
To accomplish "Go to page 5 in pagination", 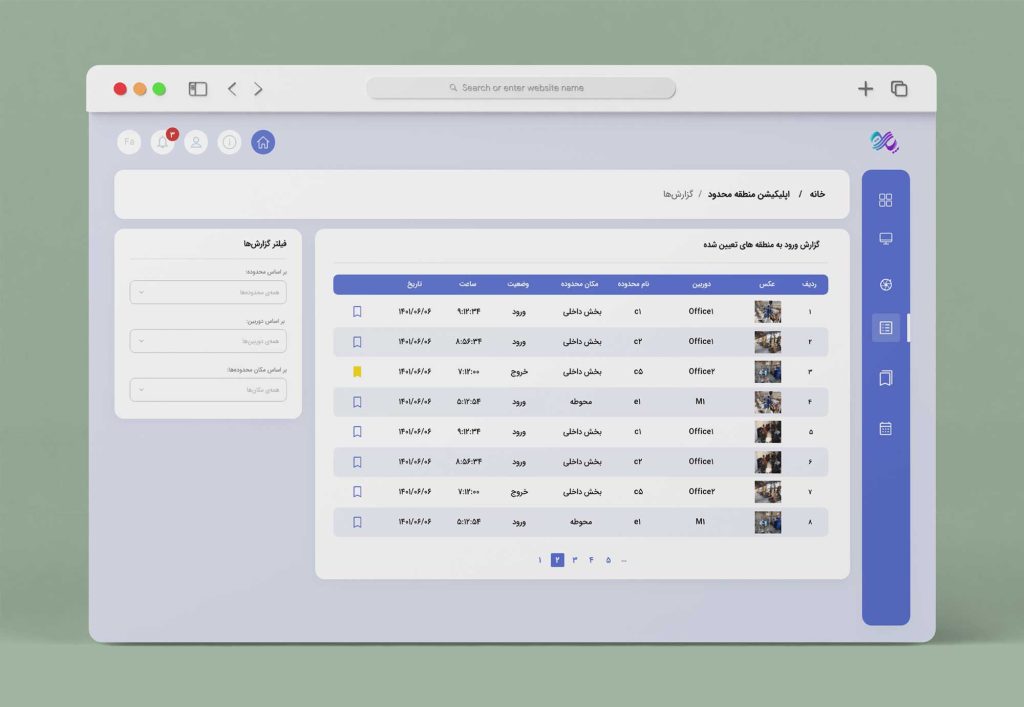I will pyautogui.click(x=608, y=560).
